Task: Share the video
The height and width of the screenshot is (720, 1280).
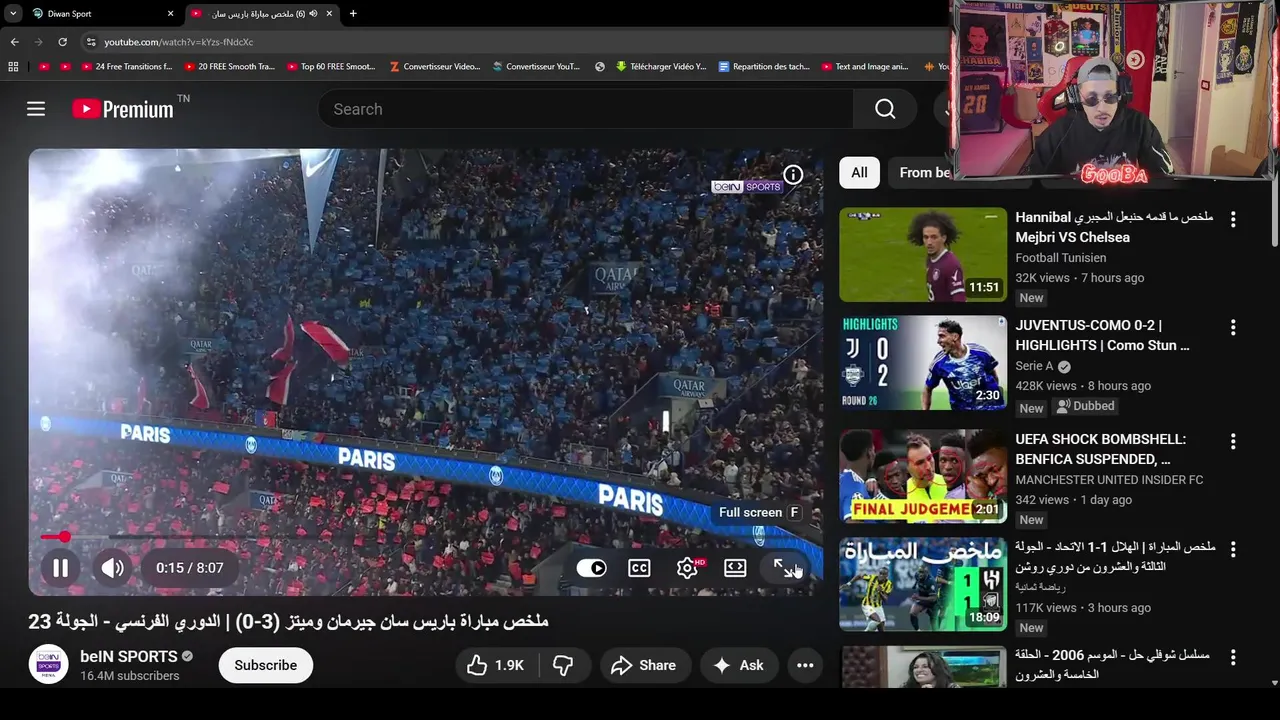Action: tap(643, 665)
